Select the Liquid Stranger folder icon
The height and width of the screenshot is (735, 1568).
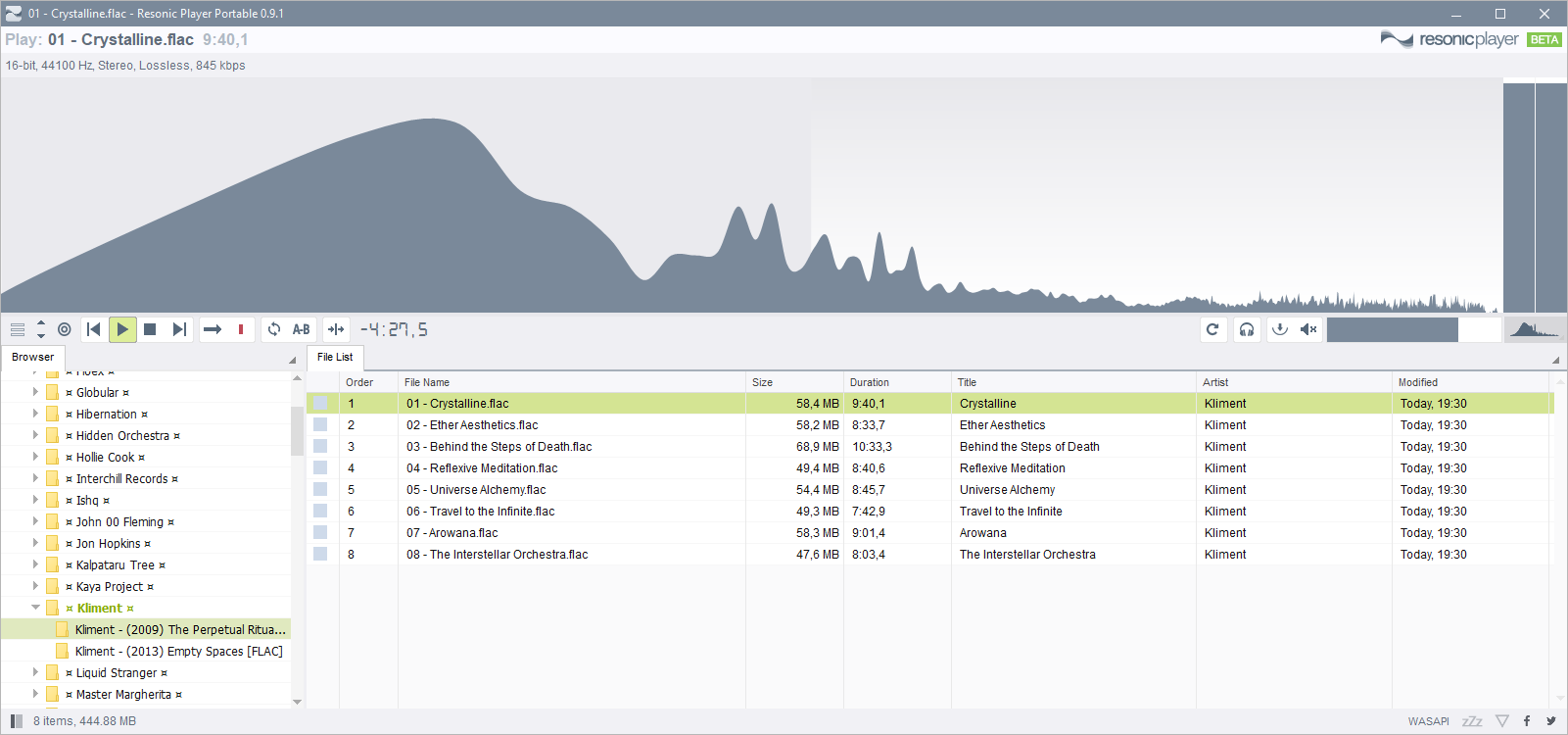[53, 673]
